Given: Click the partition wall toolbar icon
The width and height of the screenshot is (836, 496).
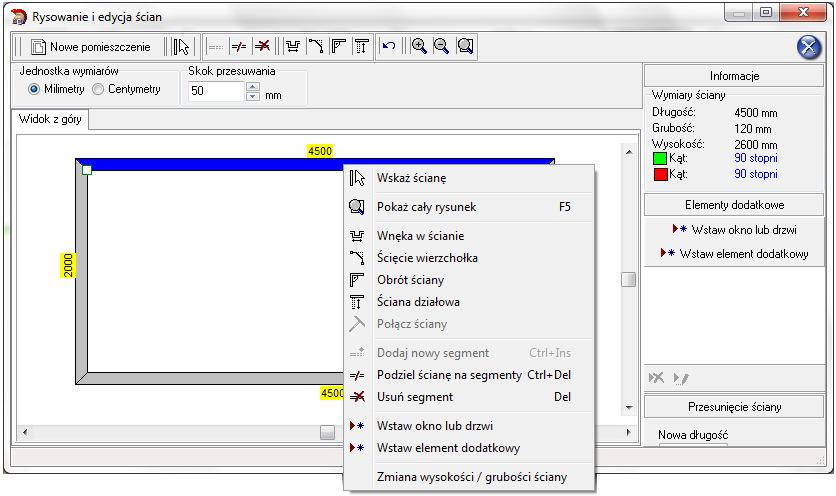Looking at the screenshot, I should click(361, 47).
